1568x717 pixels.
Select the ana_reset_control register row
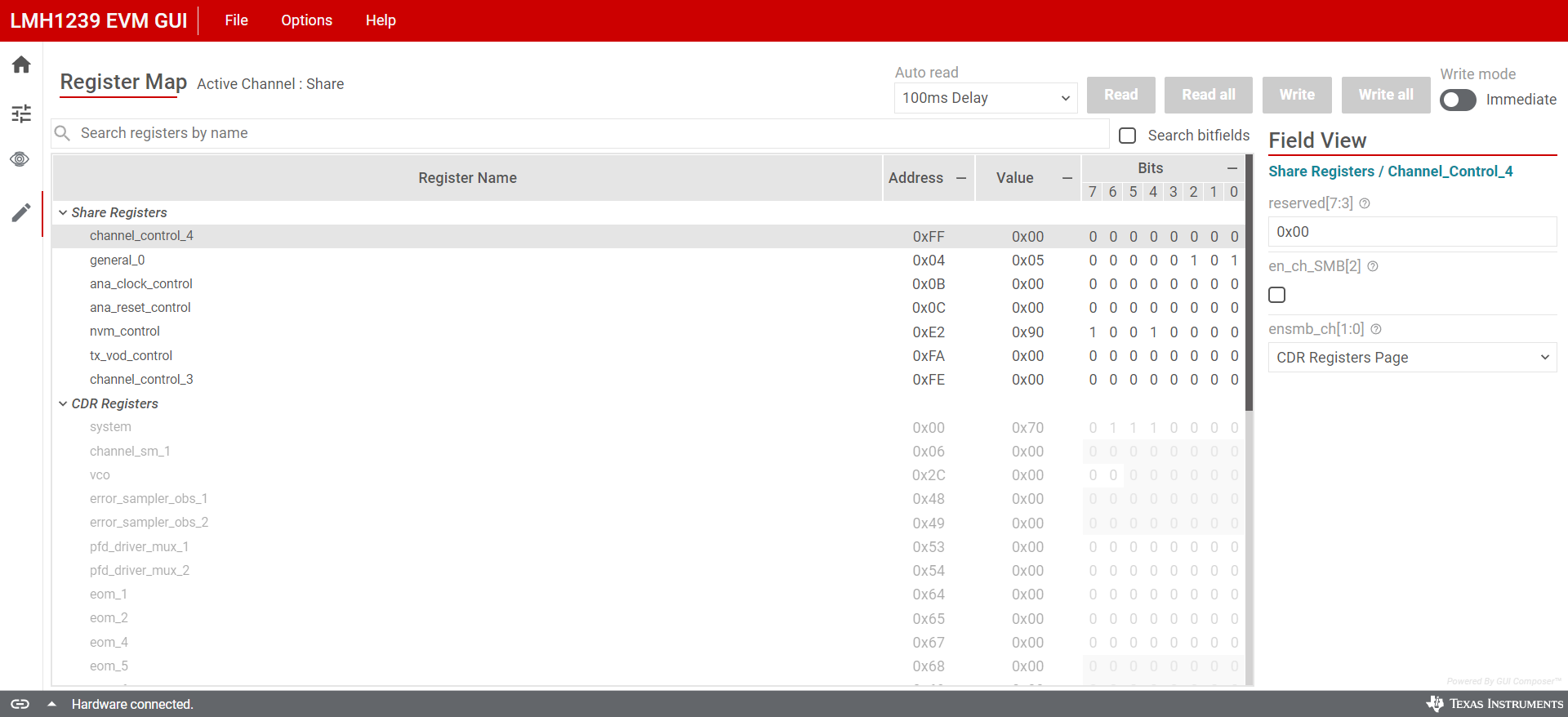648,308
